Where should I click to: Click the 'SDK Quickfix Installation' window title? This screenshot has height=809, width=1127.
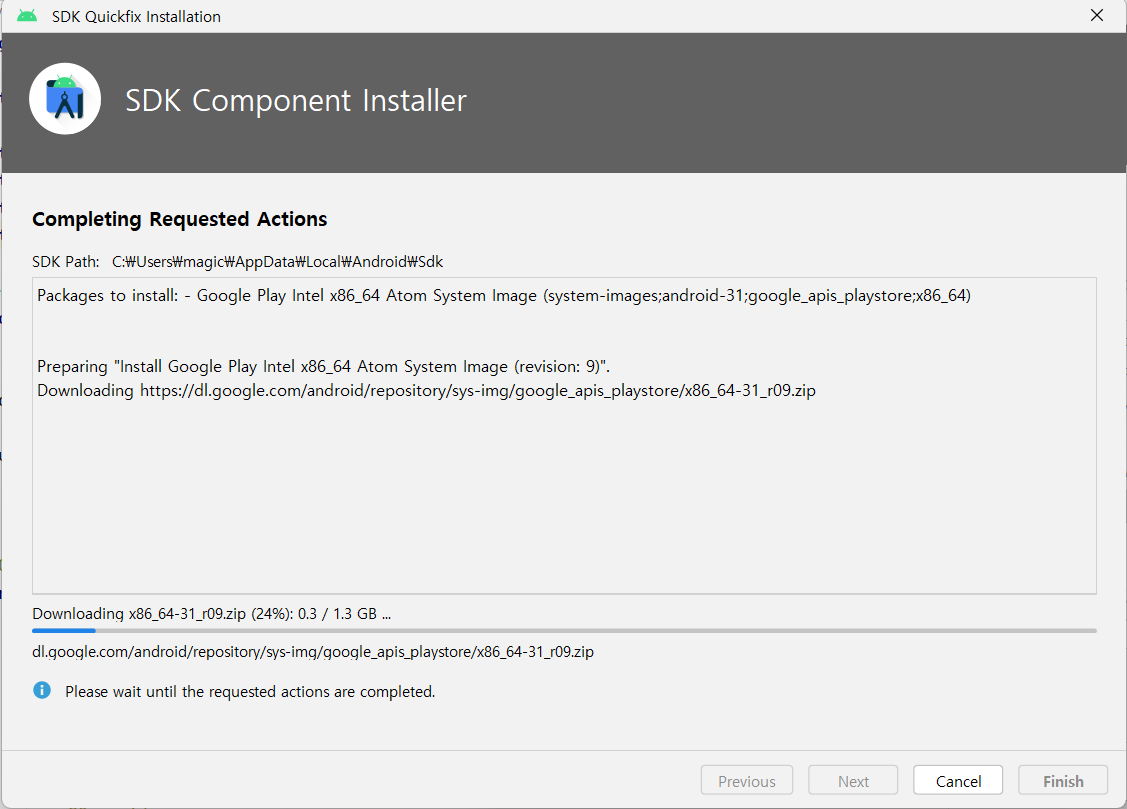tap(137, 17)
